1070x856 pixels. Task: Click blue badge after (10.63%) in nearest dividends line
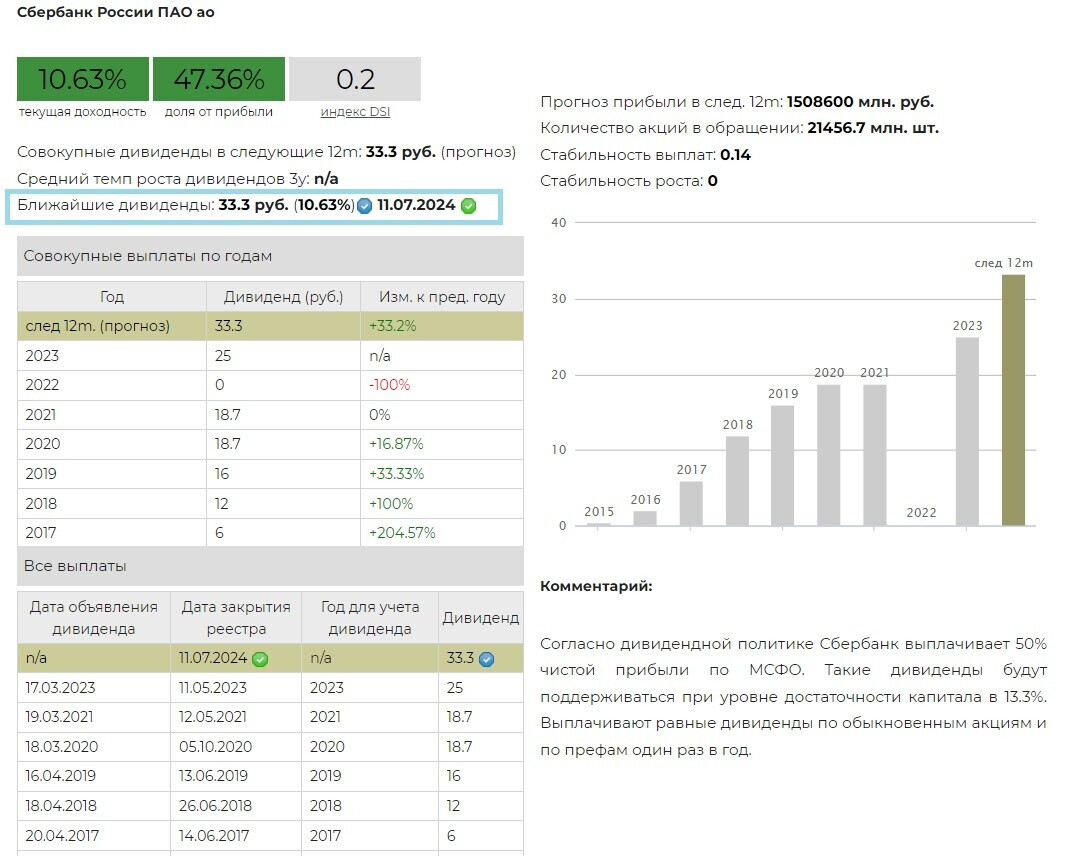(365, 206)
